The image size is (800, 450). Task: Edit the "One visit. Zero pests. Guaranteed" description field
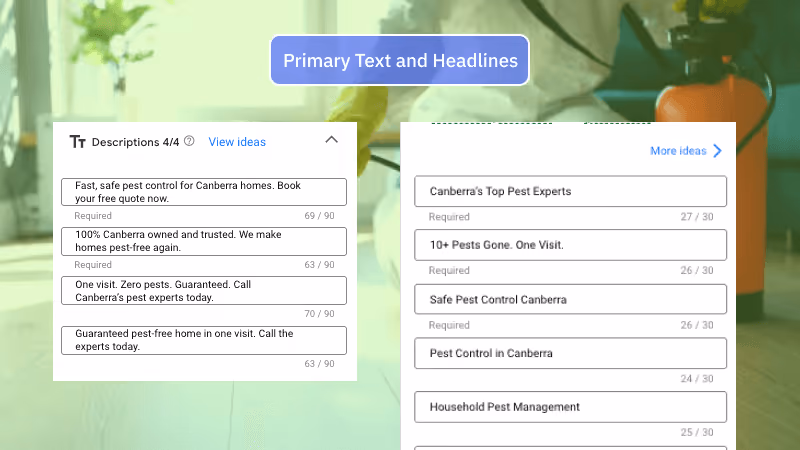point(204,291)
